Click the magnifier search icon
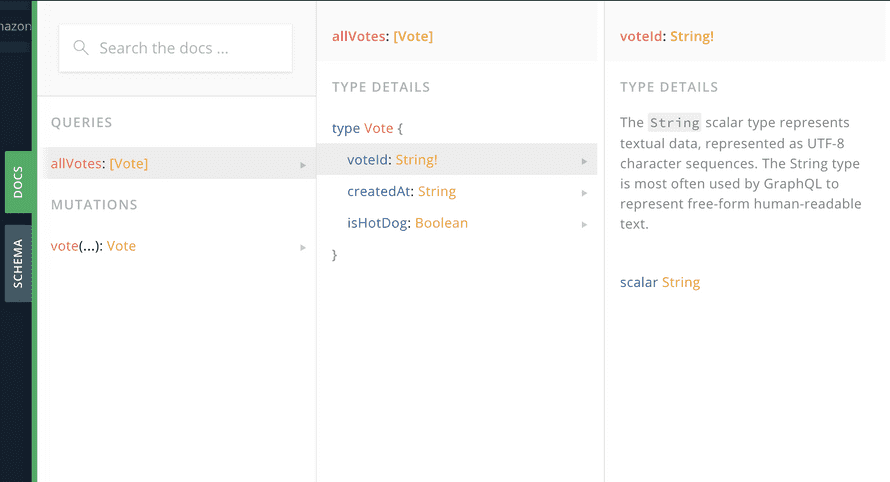Image resolution: width=890 pixels, height=482 pixels. click(x=81, y=48)
